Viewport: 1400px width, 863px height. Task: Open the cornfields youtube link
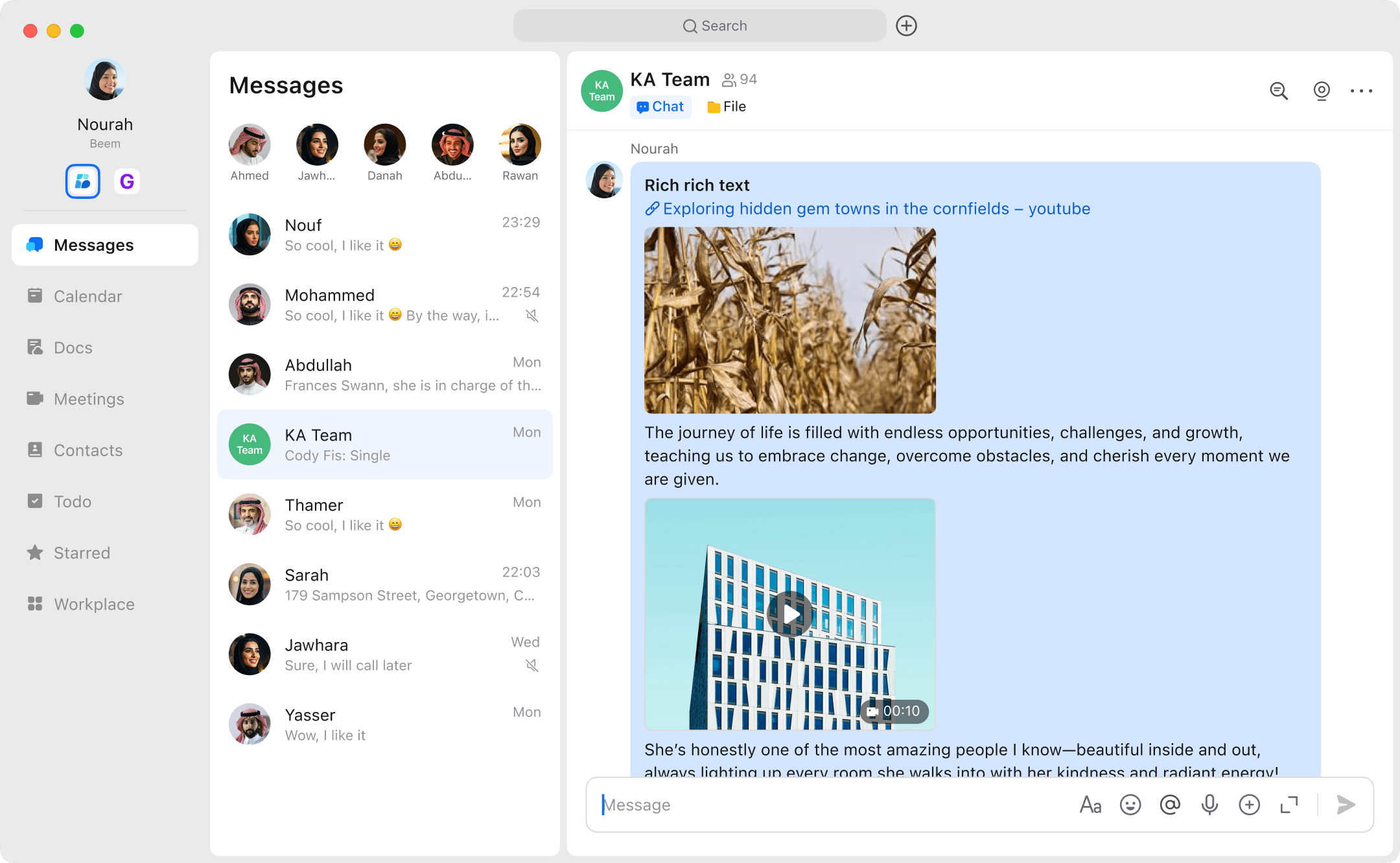click(x=867, y=209)
